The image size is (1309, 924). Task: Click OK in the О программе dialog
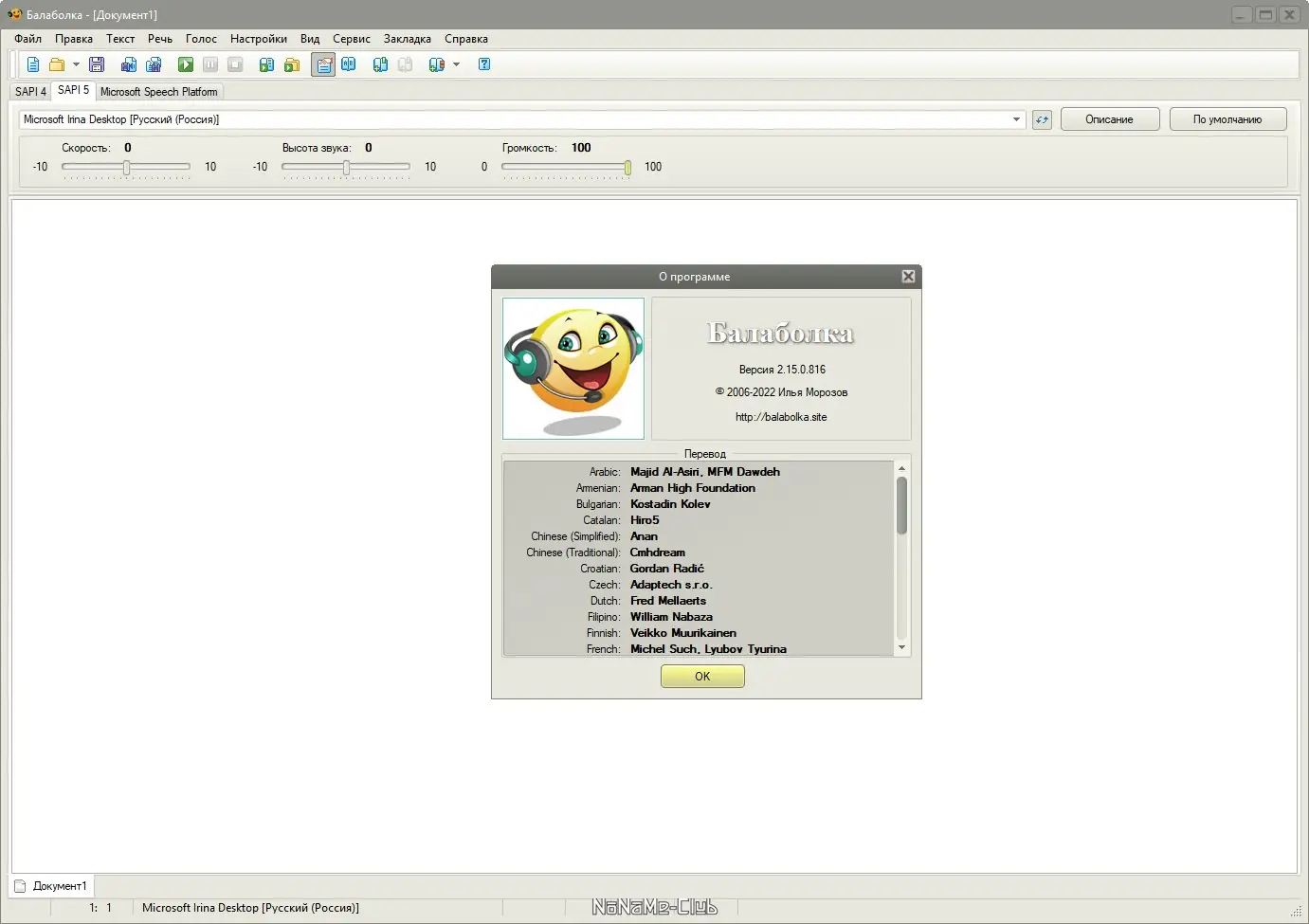[702, 676]
